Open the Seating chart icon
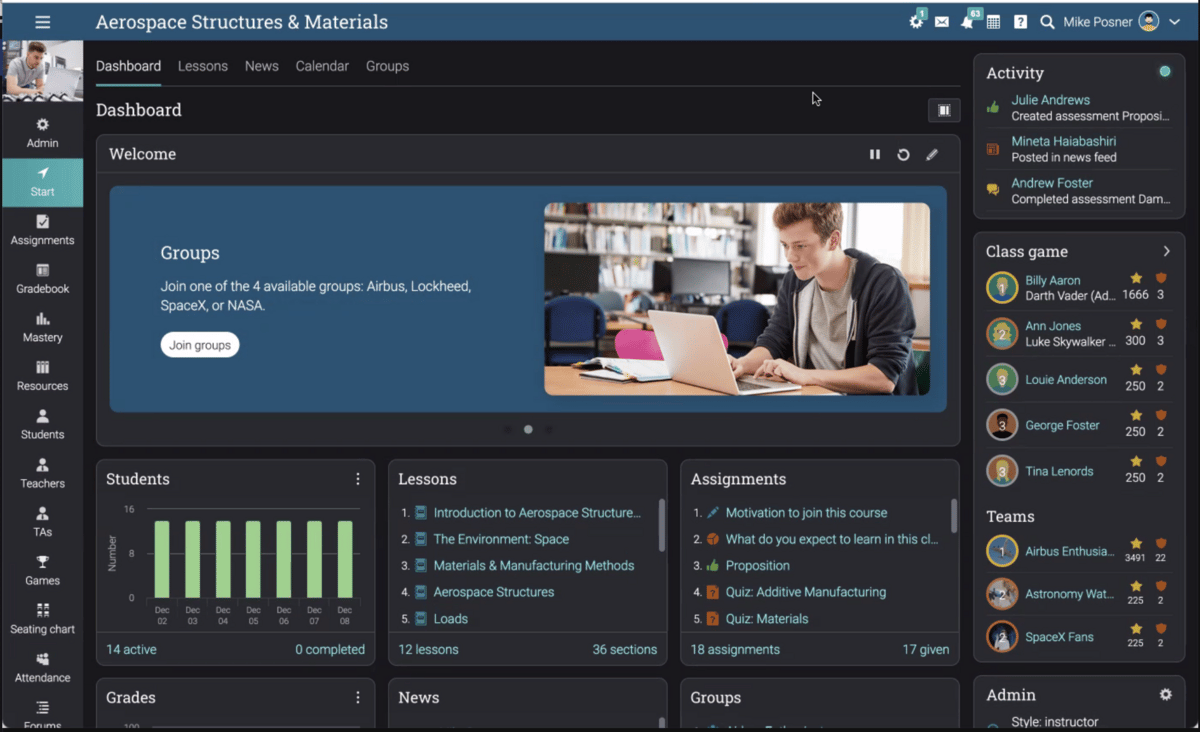The height and width of the screenshot is (732, 1200). coord(42,610)
